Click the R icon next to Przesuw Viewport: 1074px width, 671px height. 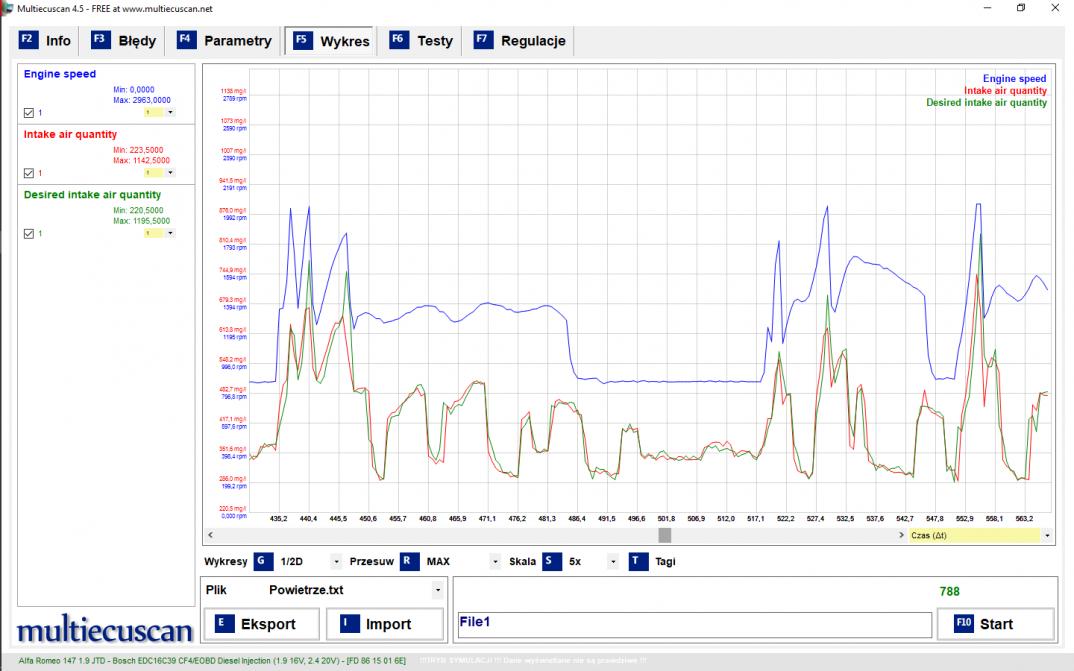[x=409, y=561]
